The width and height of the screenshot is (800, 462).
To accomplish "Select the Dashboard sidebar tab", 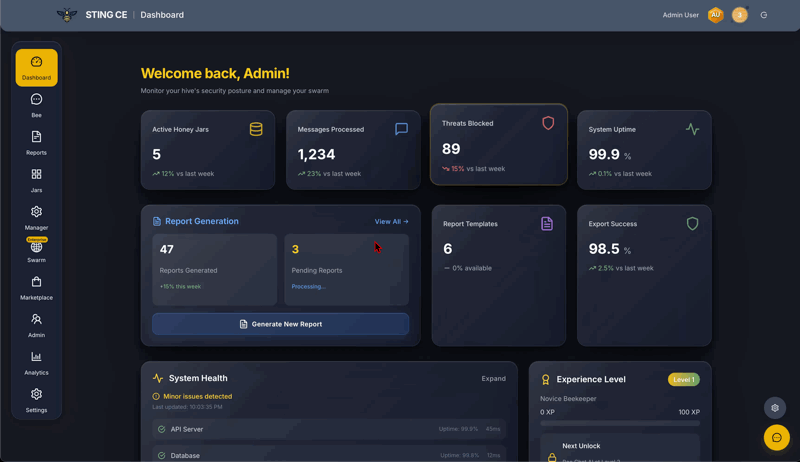I will (x=36, y=68).
